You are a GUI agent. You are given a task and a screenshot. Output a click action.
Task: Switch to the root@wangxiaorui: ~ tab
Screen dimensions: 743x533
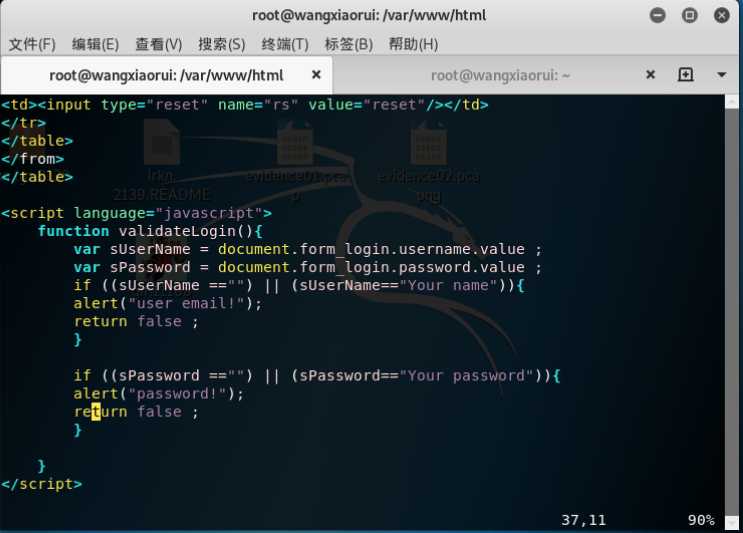click(500, 75)
